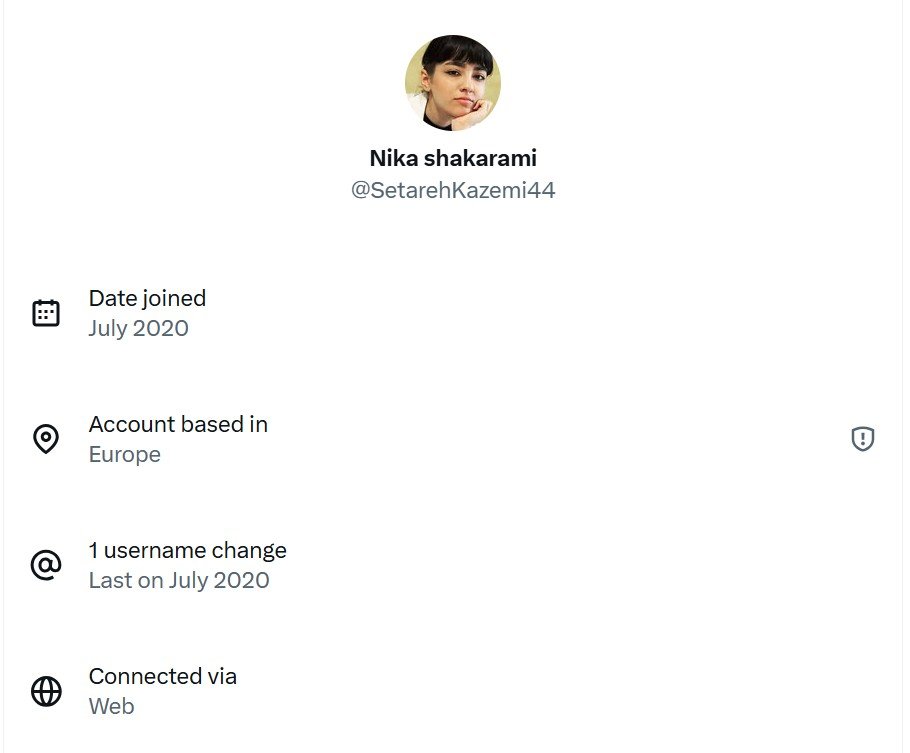Select the entire account location list row
Image resolution: width=910 pixels, height=753 pixels.
pos(500,439)
